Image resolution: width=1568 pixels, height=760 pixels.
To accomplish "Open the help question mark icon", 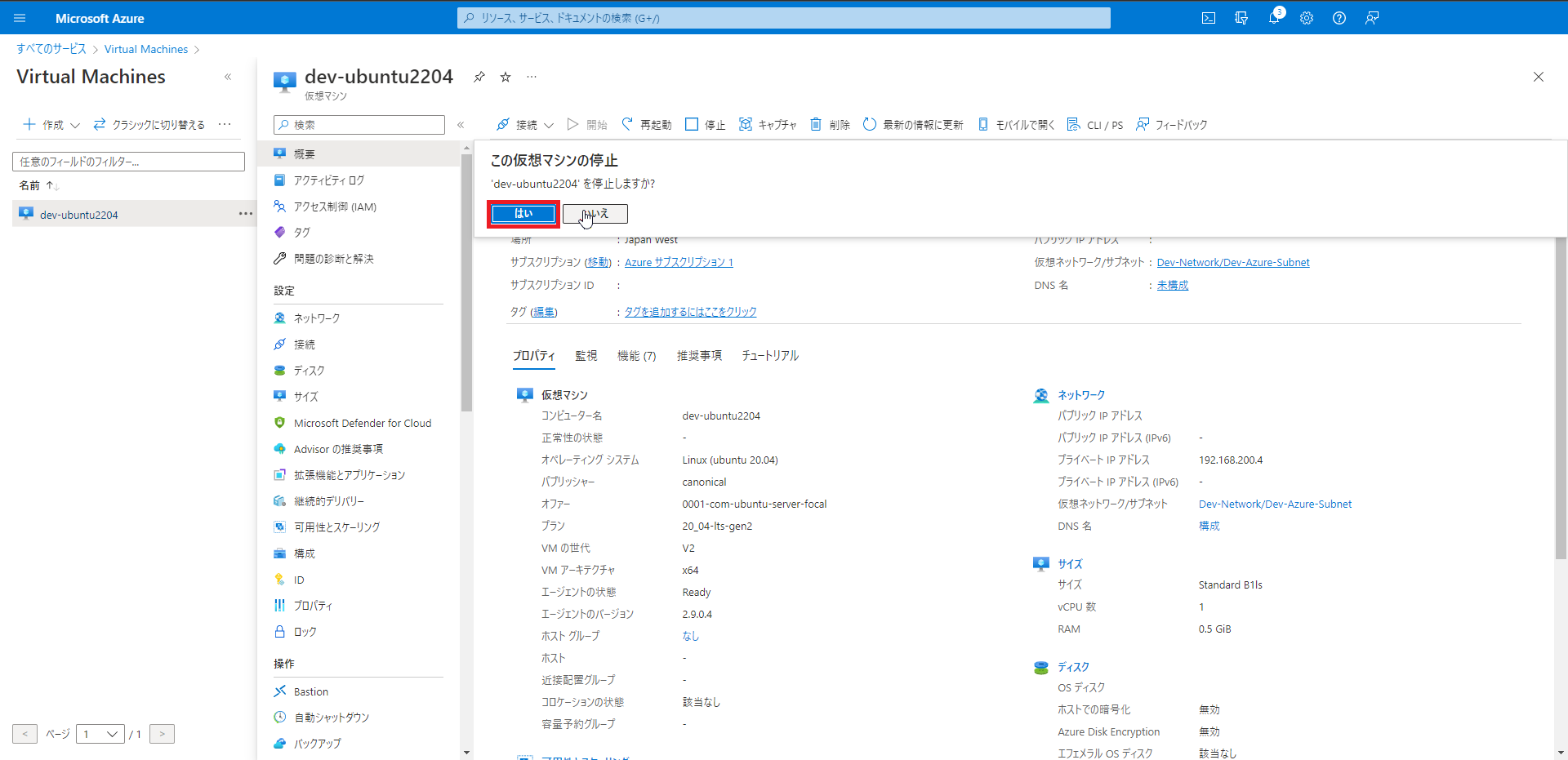I will (x=1339, y=18).
